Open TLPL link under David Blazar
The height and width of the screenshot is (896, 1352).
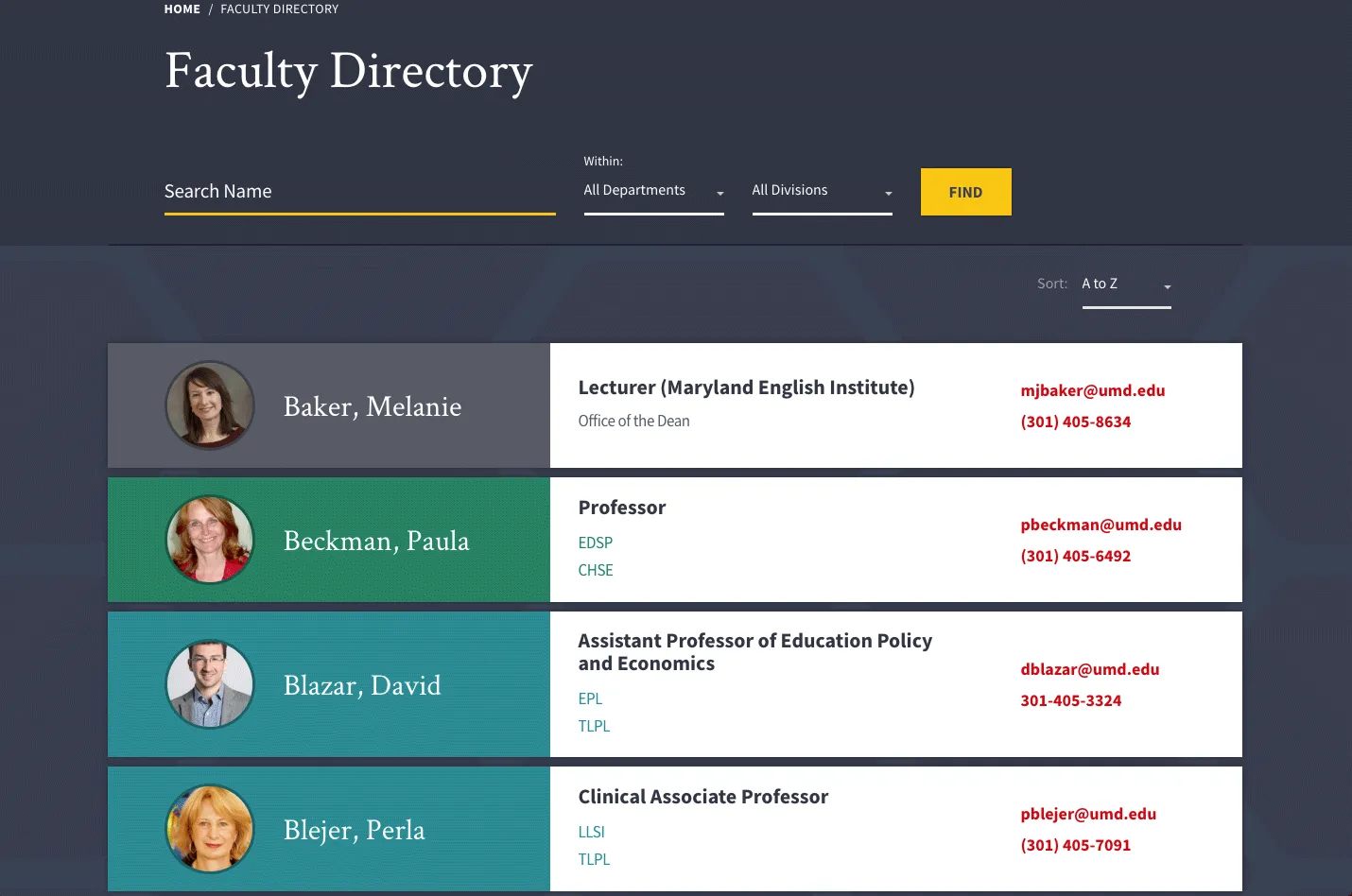tap(594, 726)
